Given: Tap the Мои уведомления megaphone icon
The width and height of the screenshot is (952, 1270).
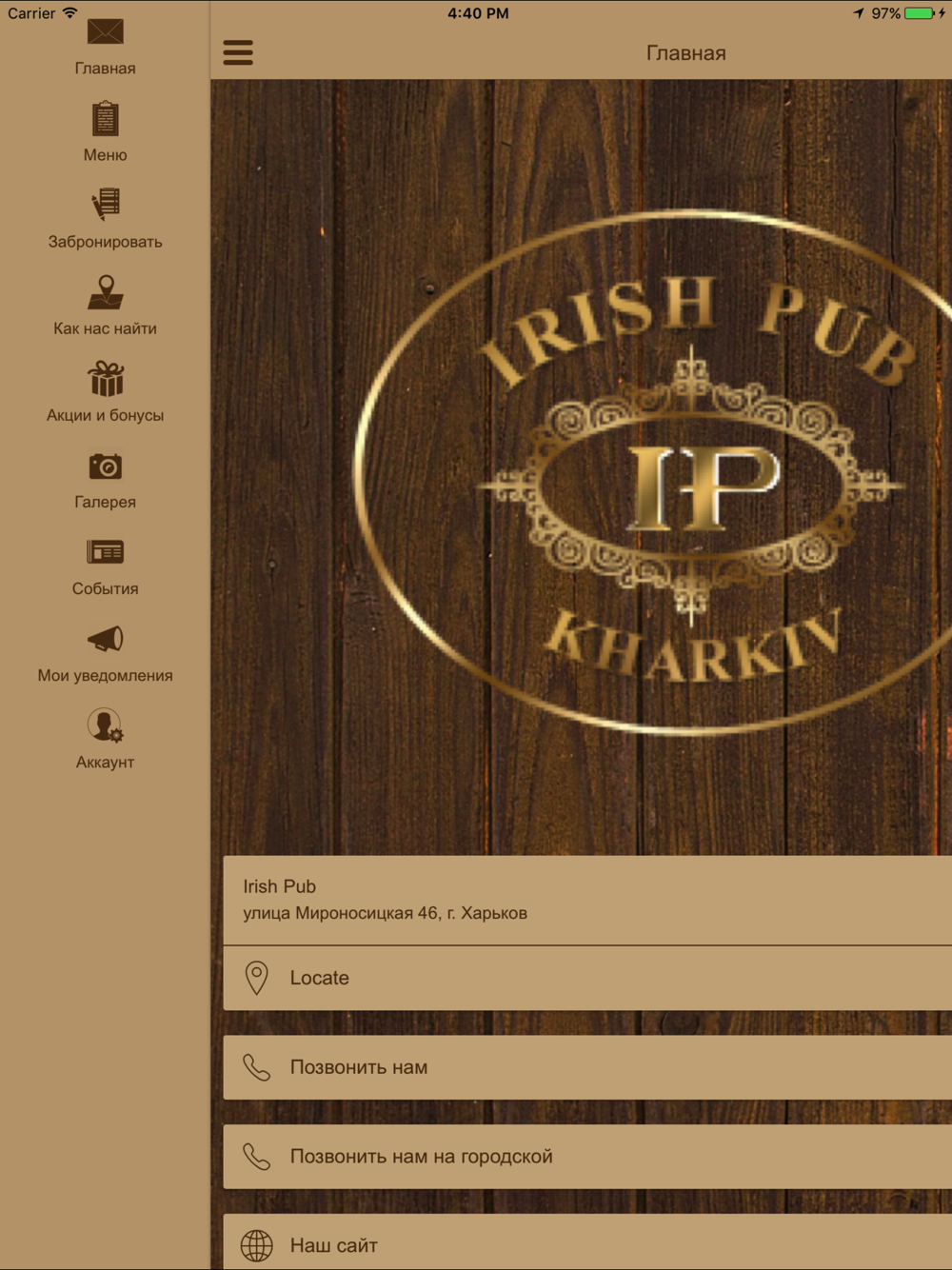Looking at the screenshot, I should pos(105,639).
